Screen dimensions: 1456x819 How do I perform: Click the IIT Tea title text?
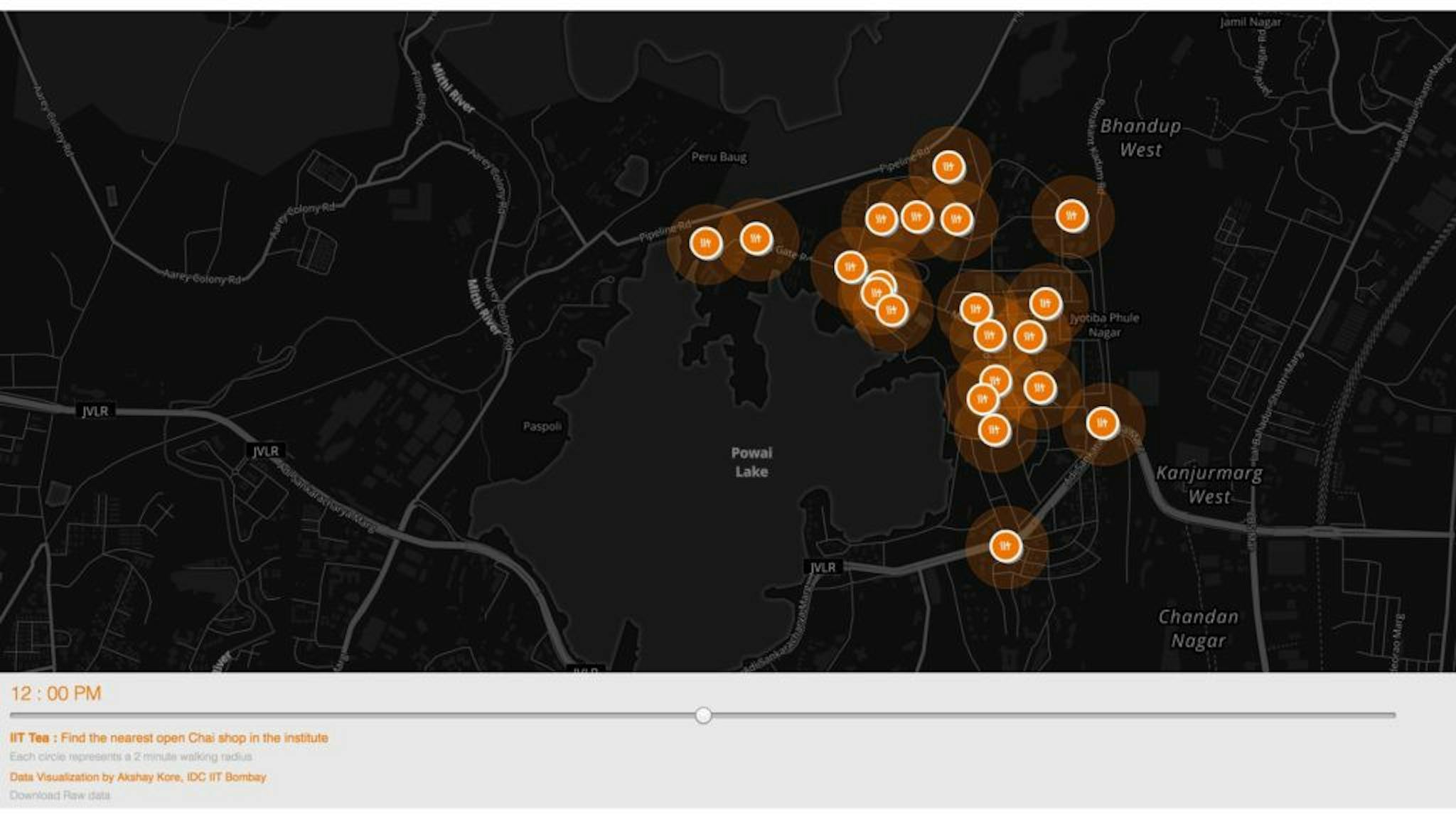point(30,738)
